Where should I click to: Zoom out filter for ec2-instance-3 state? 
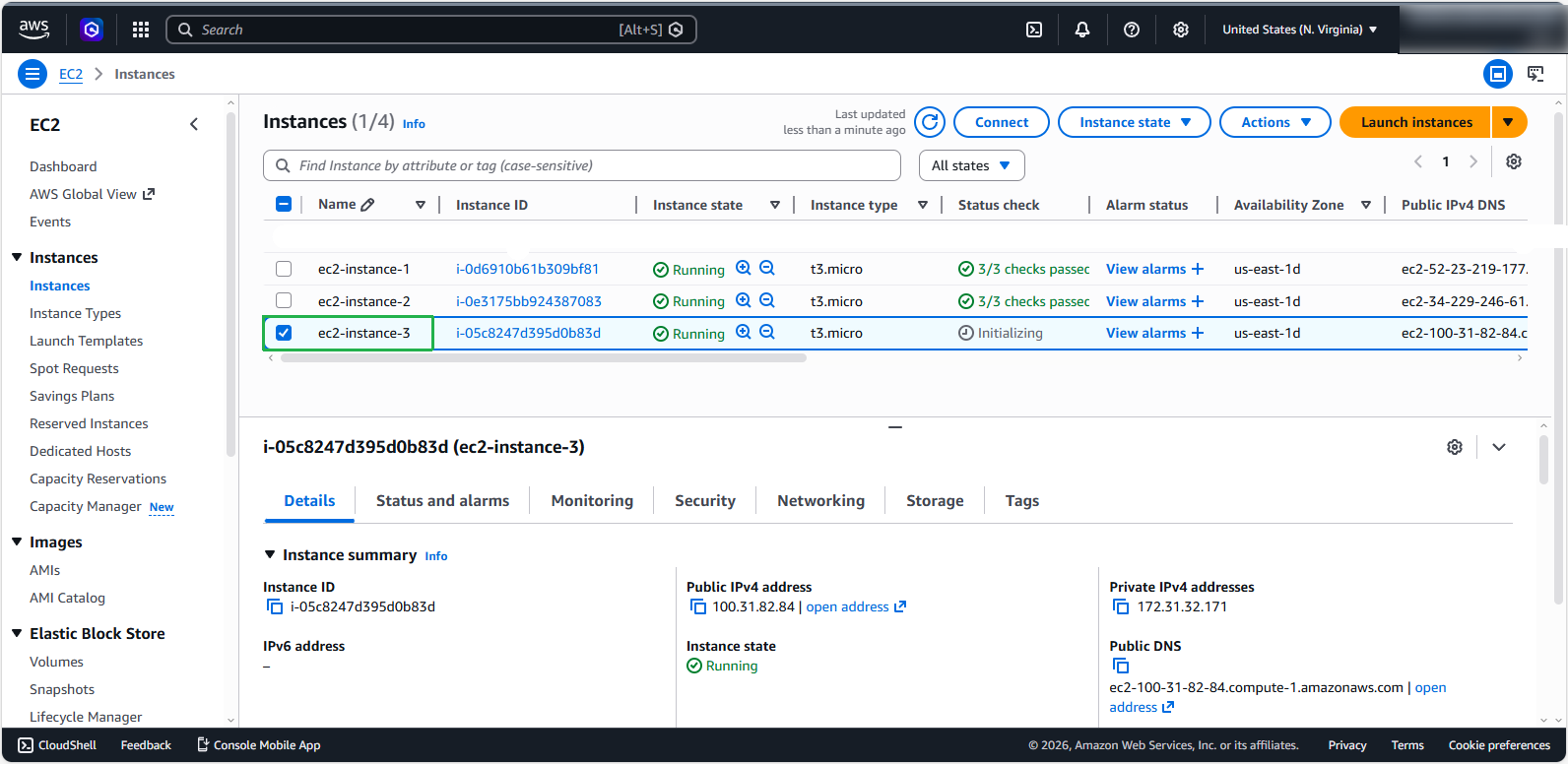(767, 332)
